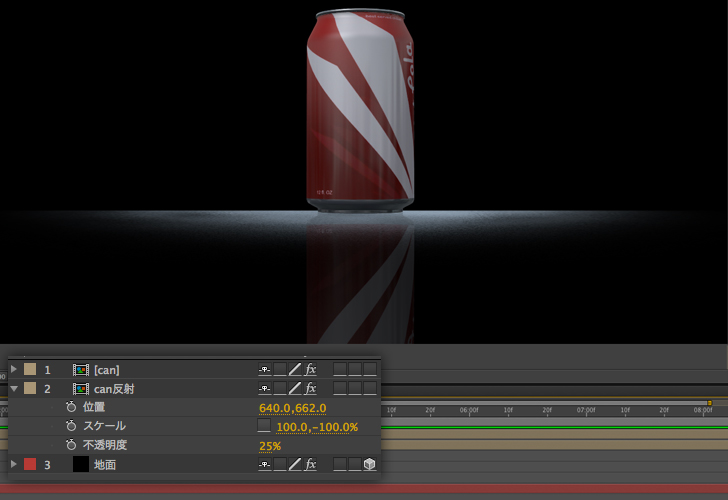728x500 pixels.
Task: Select the 地面 layer name
Action: [x=105, y=465]
